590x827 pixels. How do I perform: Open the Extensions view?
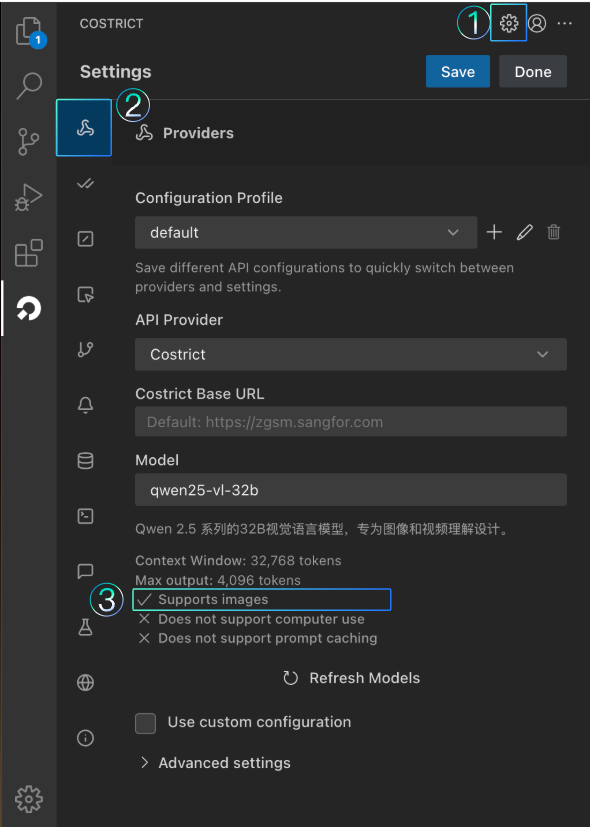pyautogui.click(x=28, y=253)
